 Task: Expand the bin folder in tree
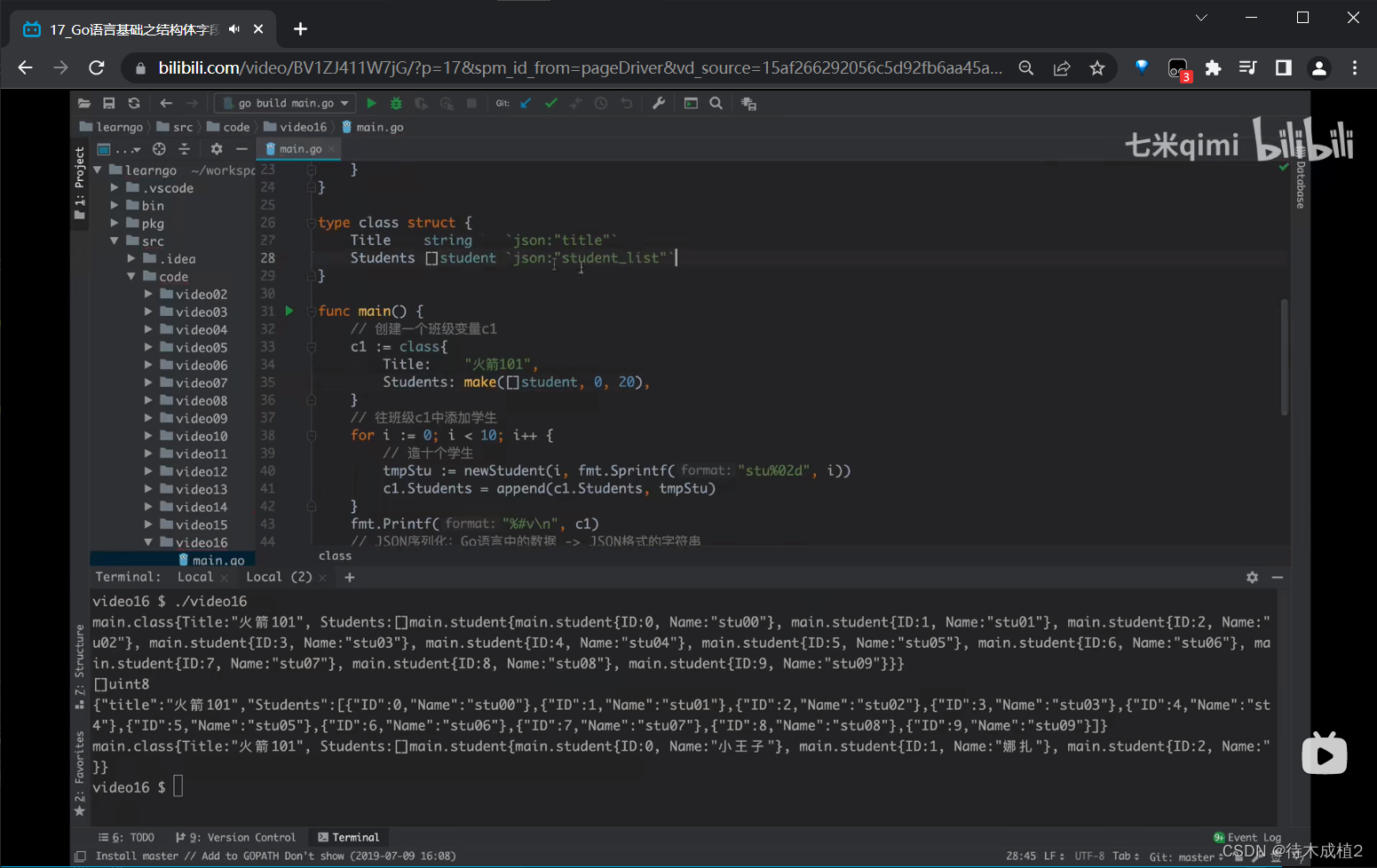pos(115,205)
